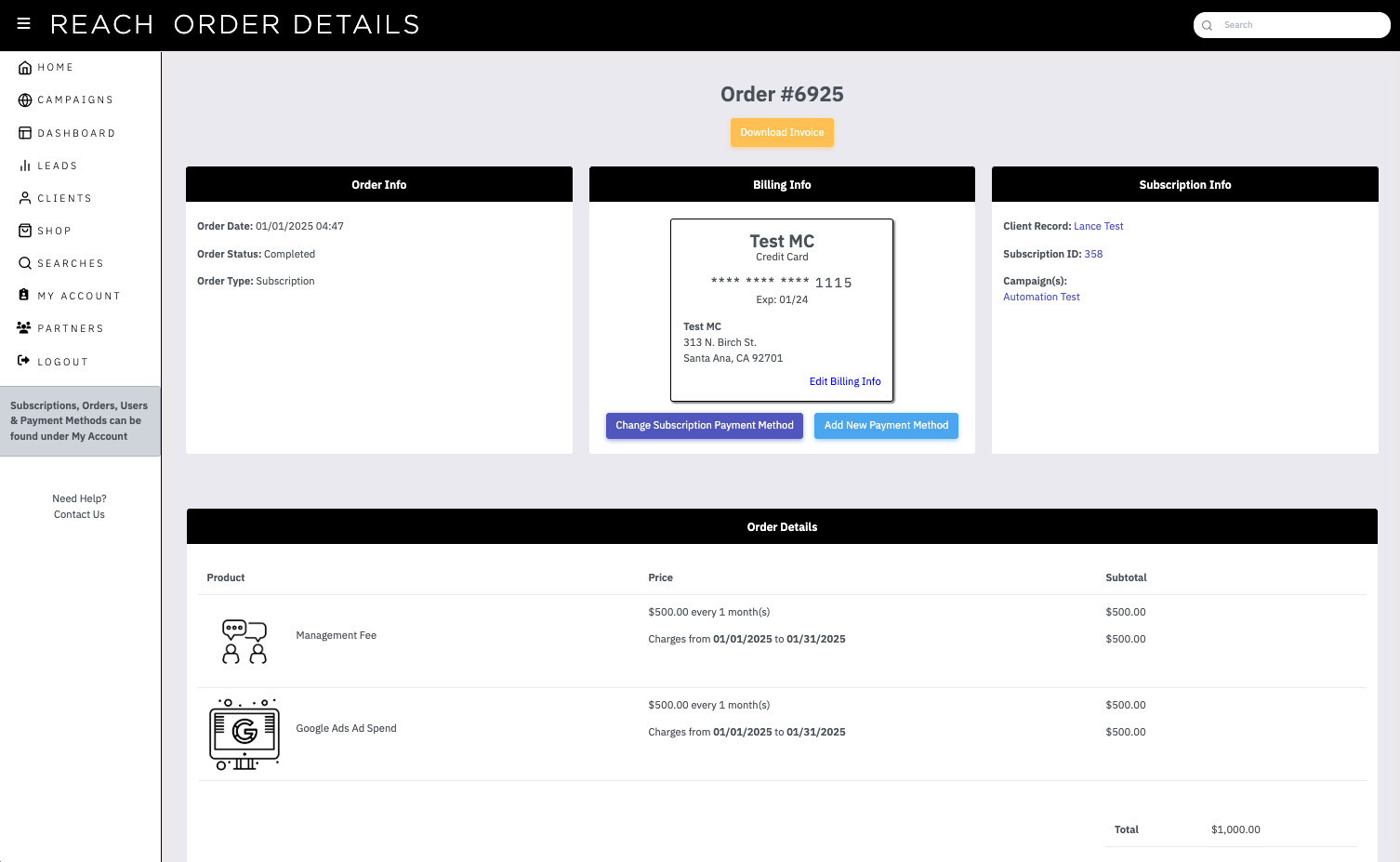
Task: Focus the Search input field
Action: [x=1292, y=25]
